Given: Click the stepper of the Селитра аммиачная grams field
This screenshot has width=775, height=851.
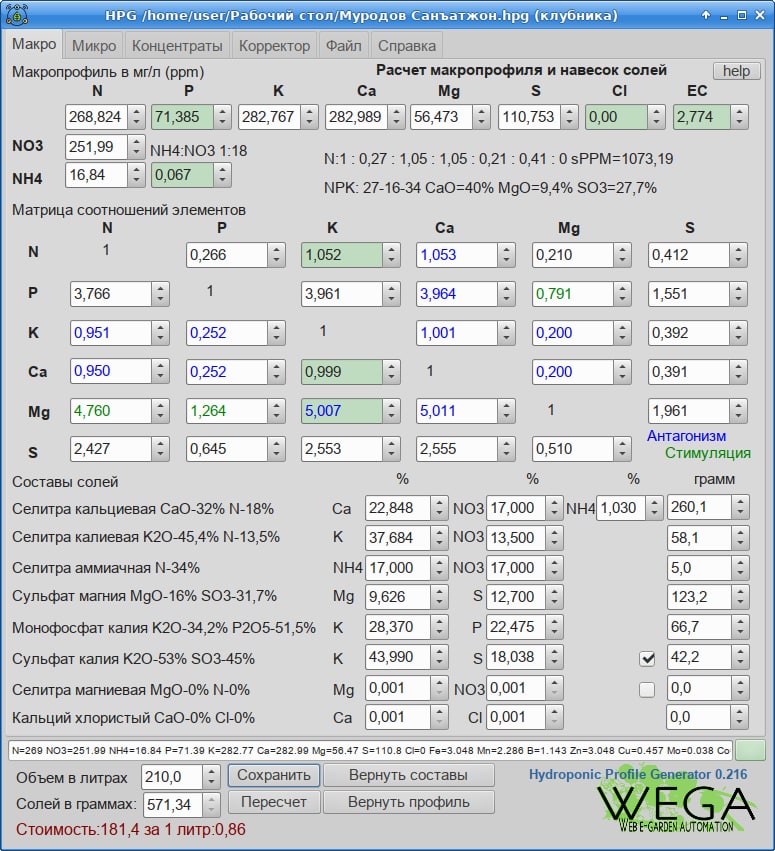Looking at the screenshot, I should coord(740,568).
